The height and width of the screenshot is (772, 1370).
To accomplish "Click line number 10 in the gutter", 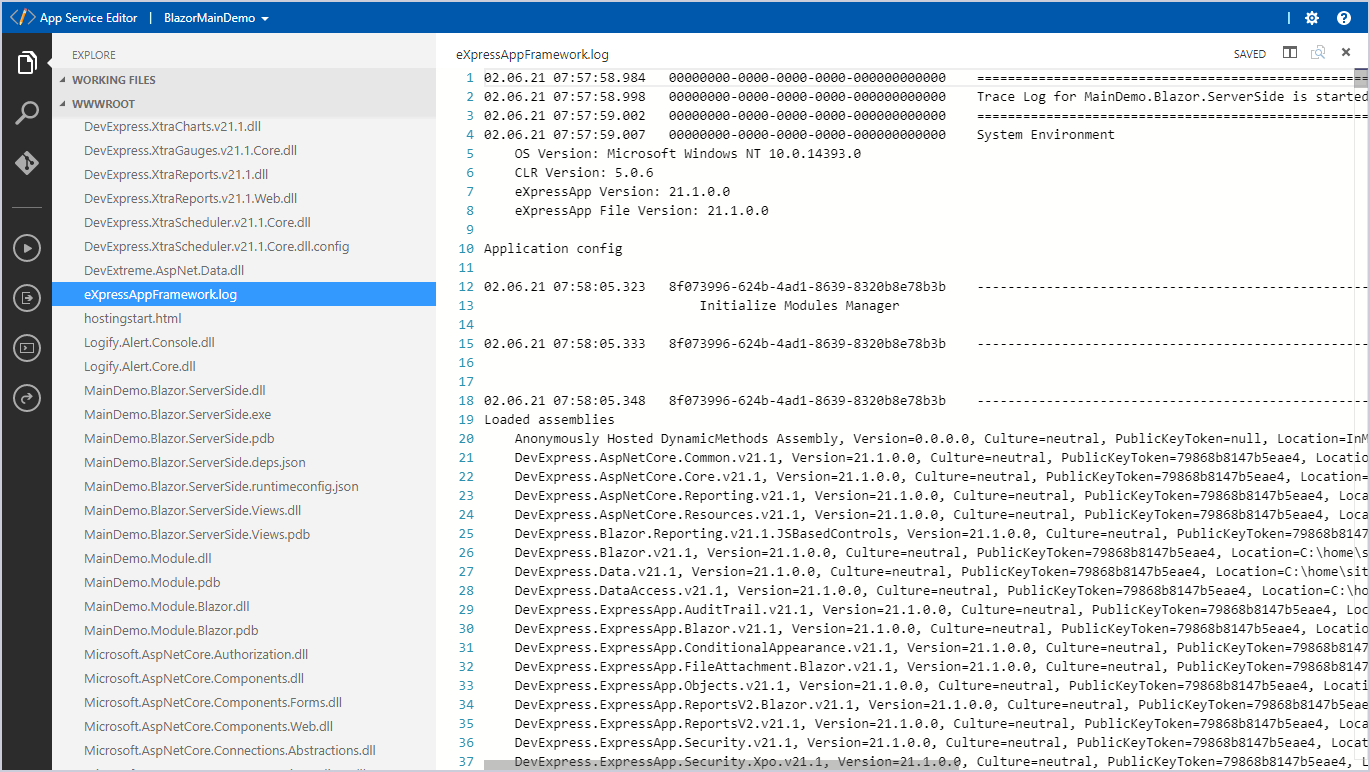I will (x=466, y=249).
